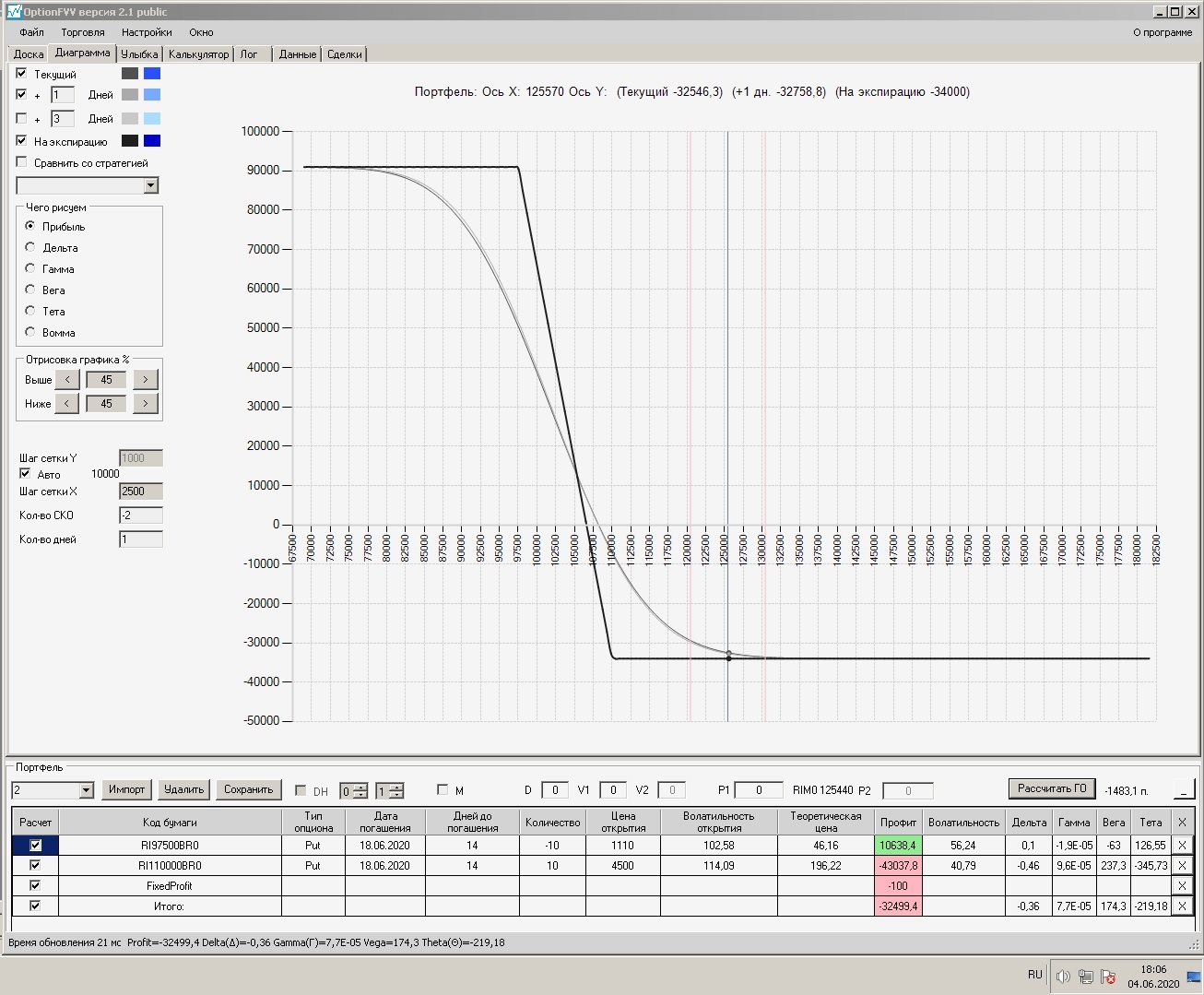Screen dimensions: 1204x995
Task: Click the right arrow next to Ниже
Action: 146,404
